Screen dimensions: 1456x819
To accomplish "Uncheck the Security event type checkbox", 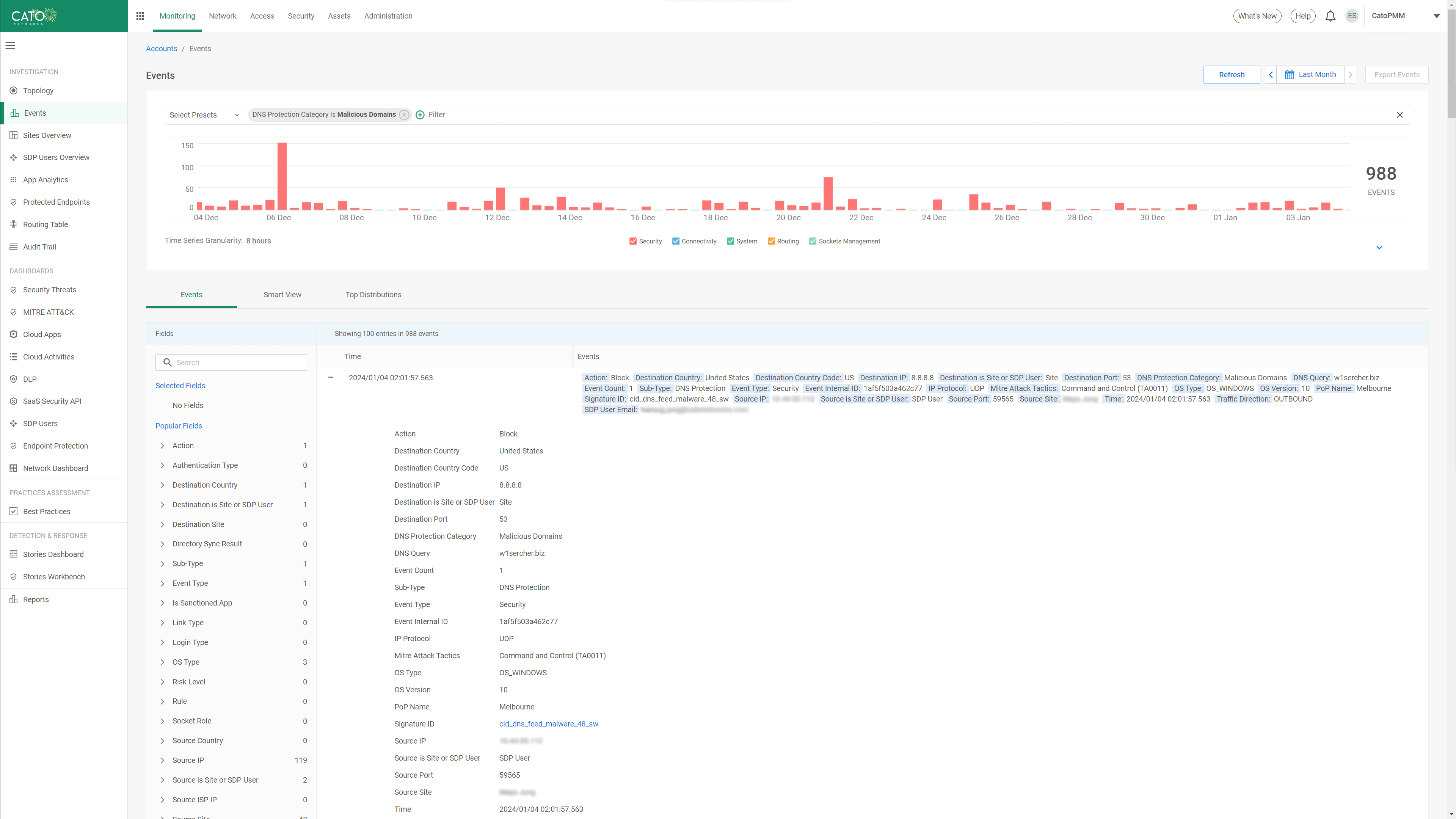I will tap(633, 242).
